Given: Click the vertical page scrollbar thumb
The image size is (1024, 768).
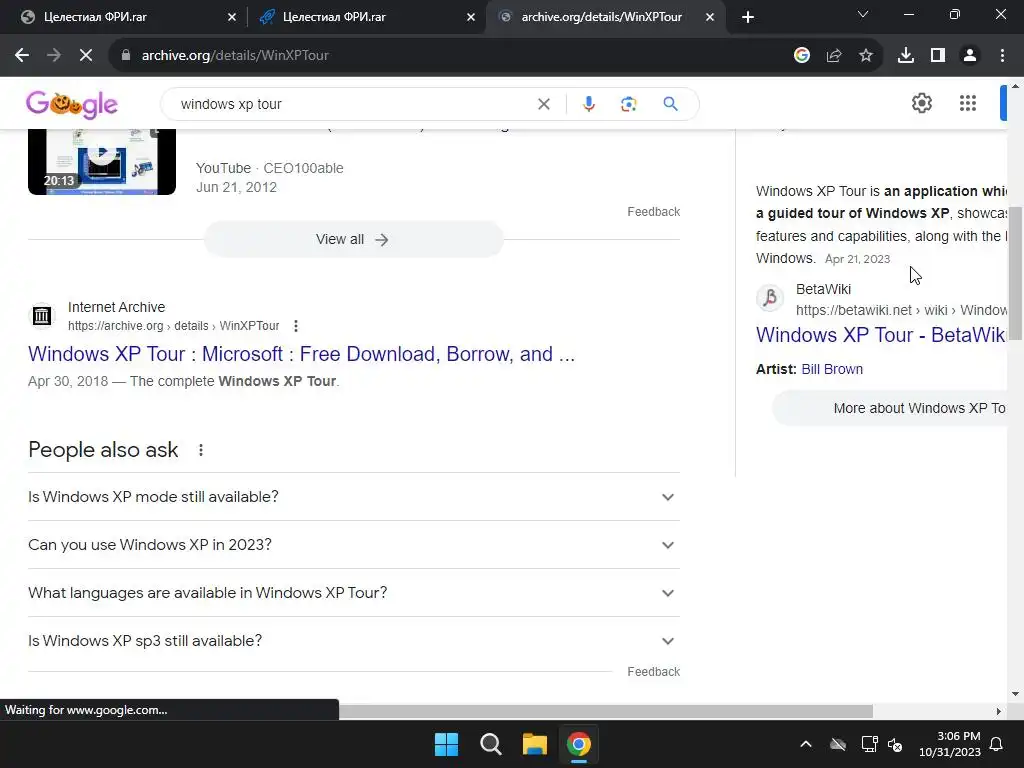Looking at the screenshot, I should coord(1016,273).
